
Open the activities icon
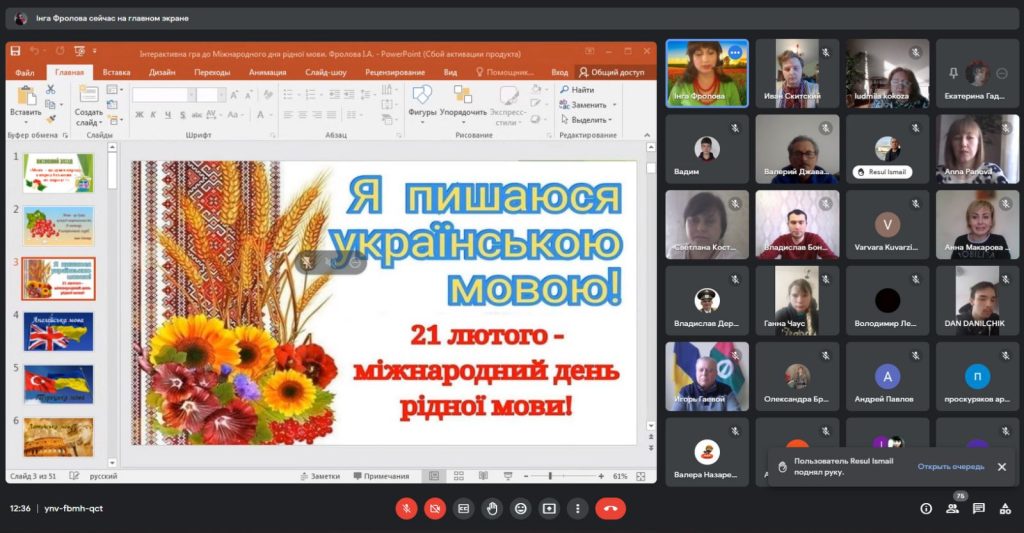pos(1004,508)
